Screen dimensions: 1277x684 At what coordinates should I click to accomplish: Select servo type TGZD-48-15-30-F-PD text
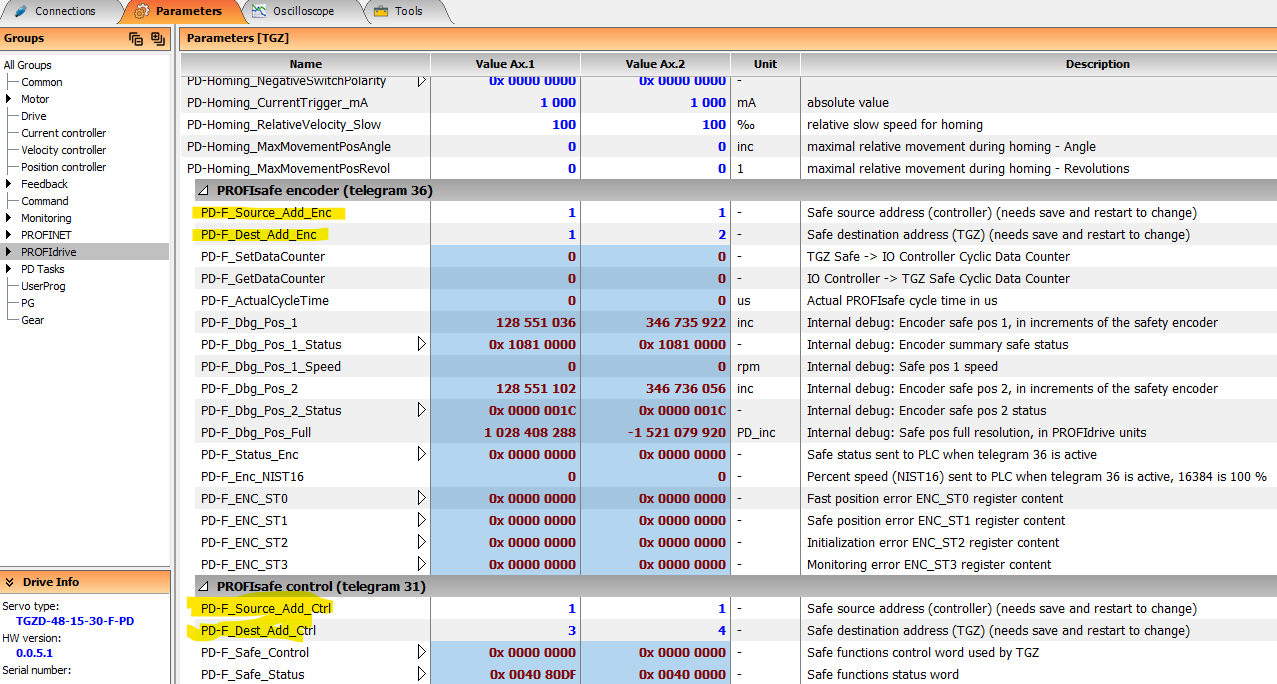coord(75,621)
